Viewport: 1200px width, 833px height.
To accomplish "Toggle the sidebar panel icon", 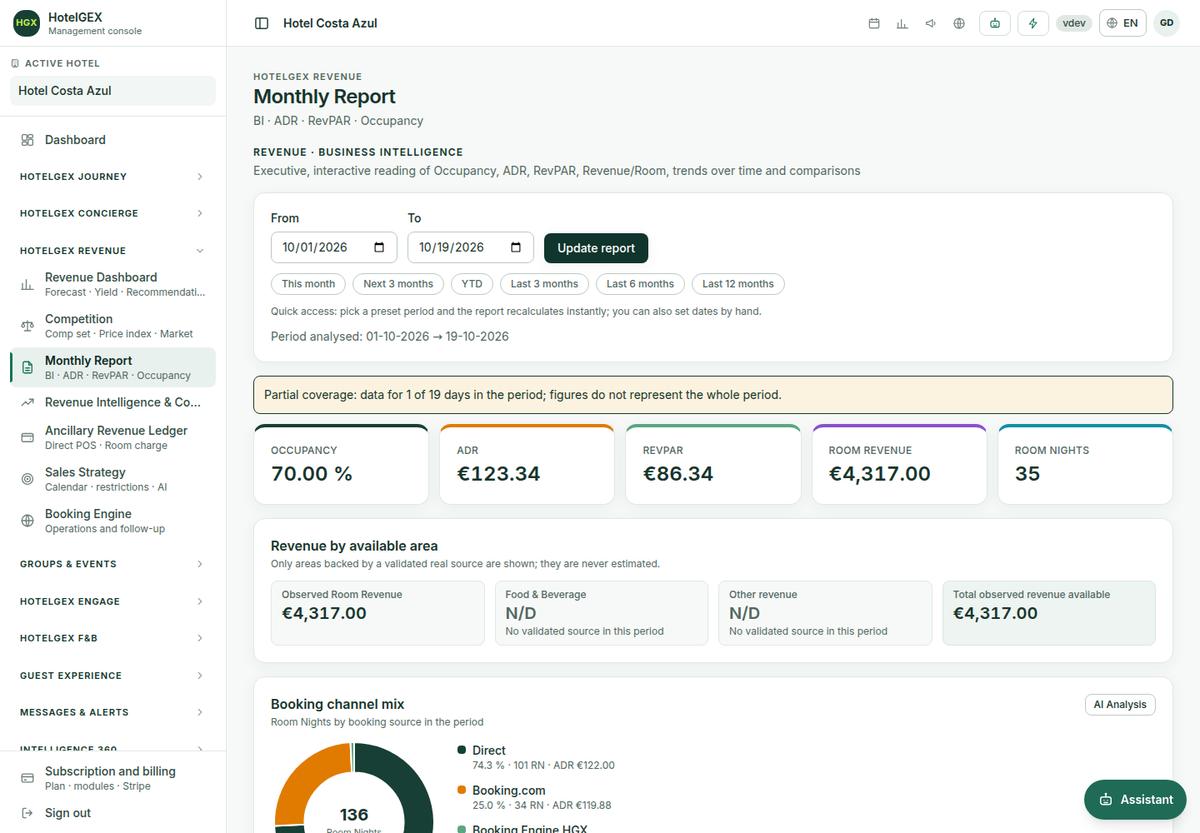I will point(262,23).
